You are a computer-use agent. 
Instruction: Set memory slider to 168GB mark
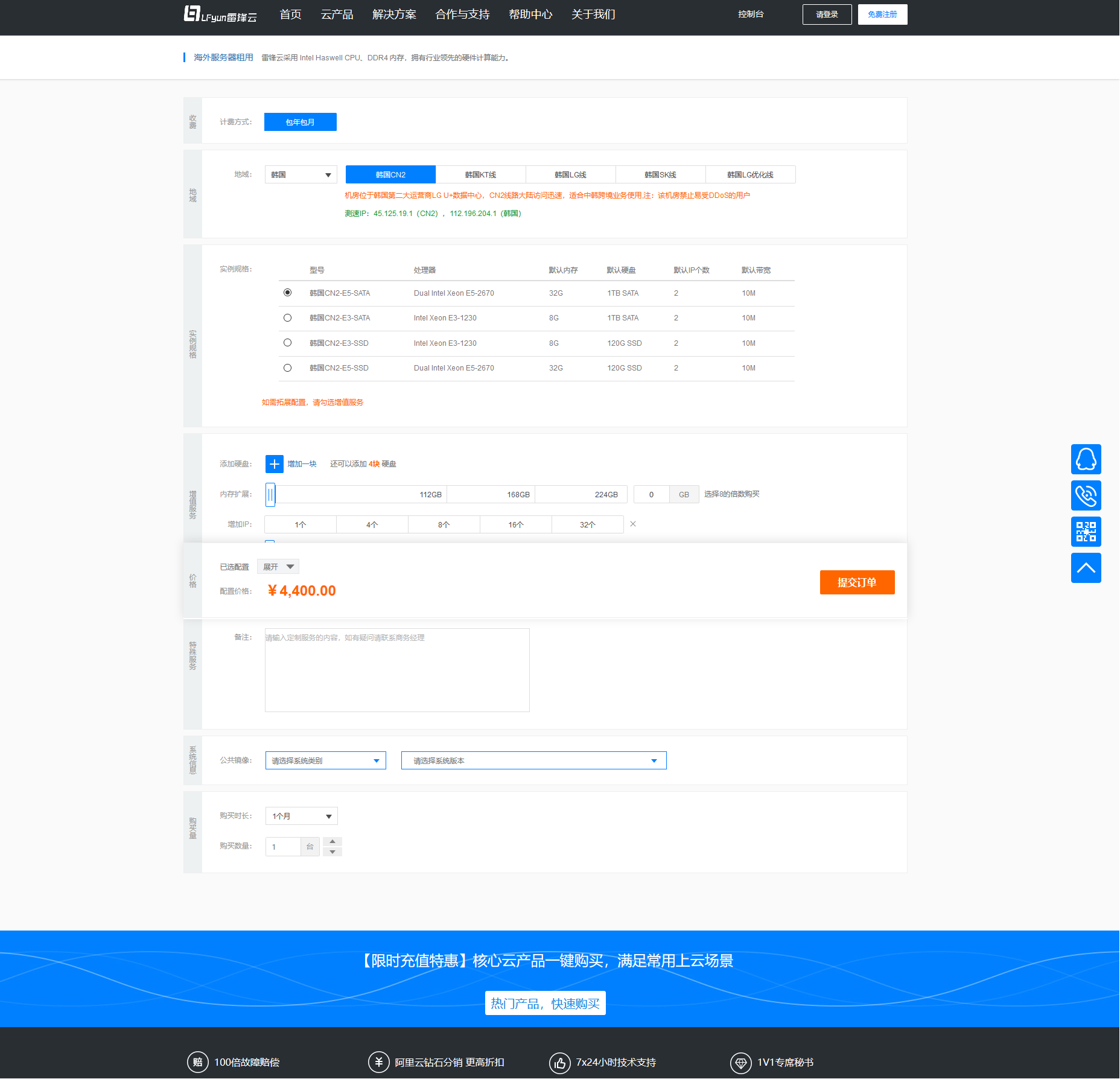pos(518,495)
